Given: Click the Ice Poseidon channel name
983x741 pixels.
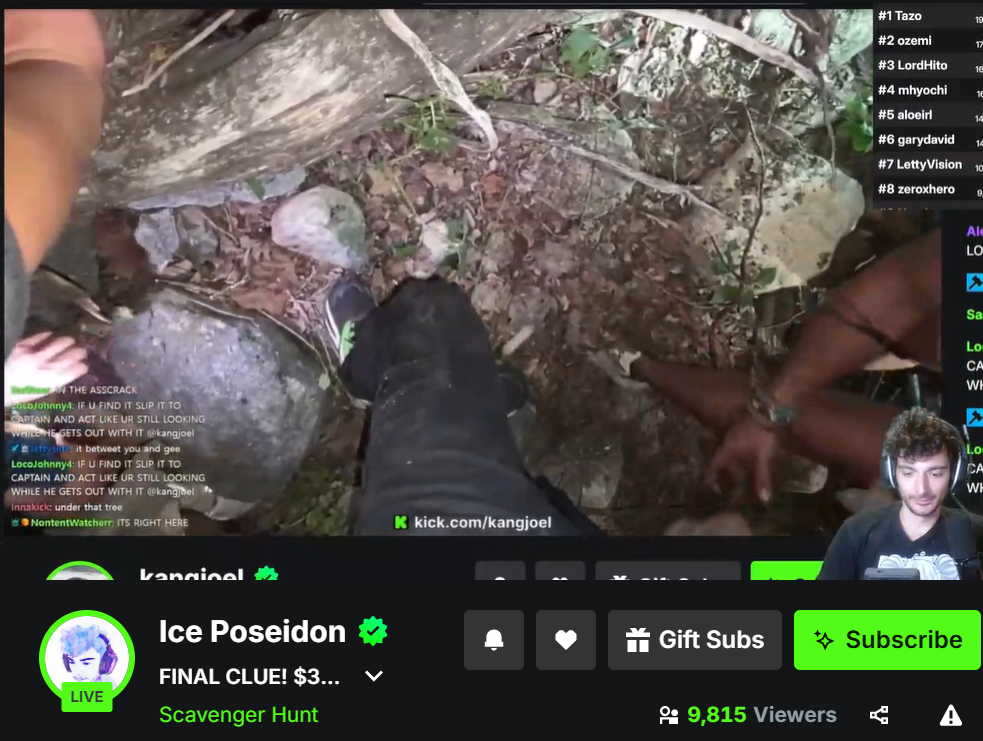Looking at the screenshot, I should [x=252, y=631].
